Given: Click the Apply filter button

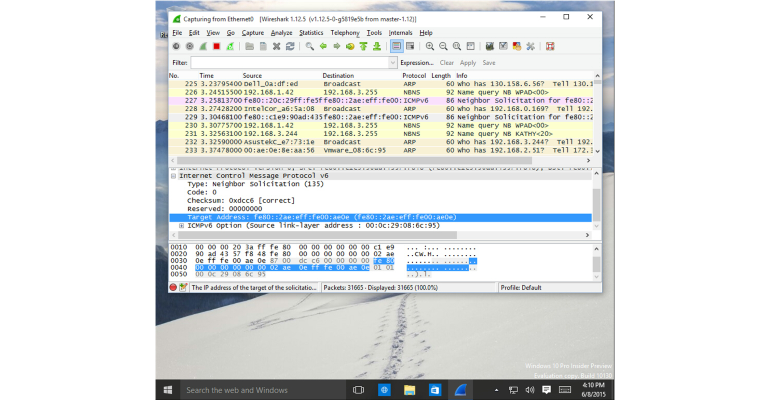Looking at the screenshot, I should pyautogui.click(x=468, y=63).
